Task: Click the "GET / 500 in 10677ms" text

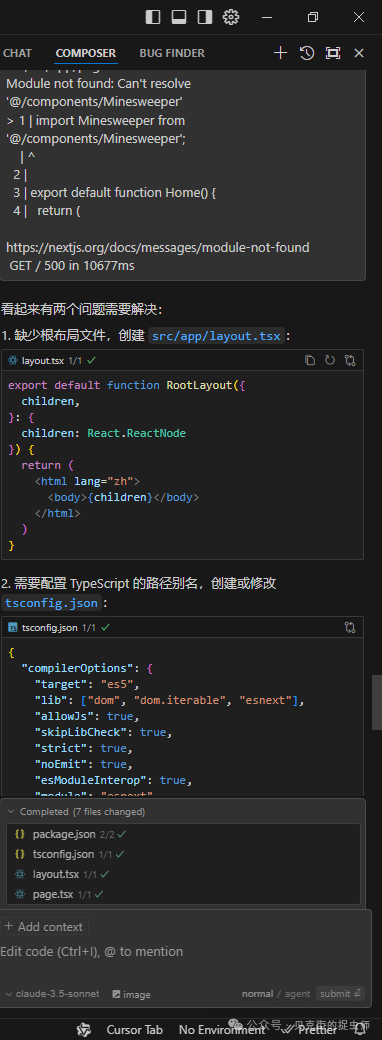Action: coord(72,265)
